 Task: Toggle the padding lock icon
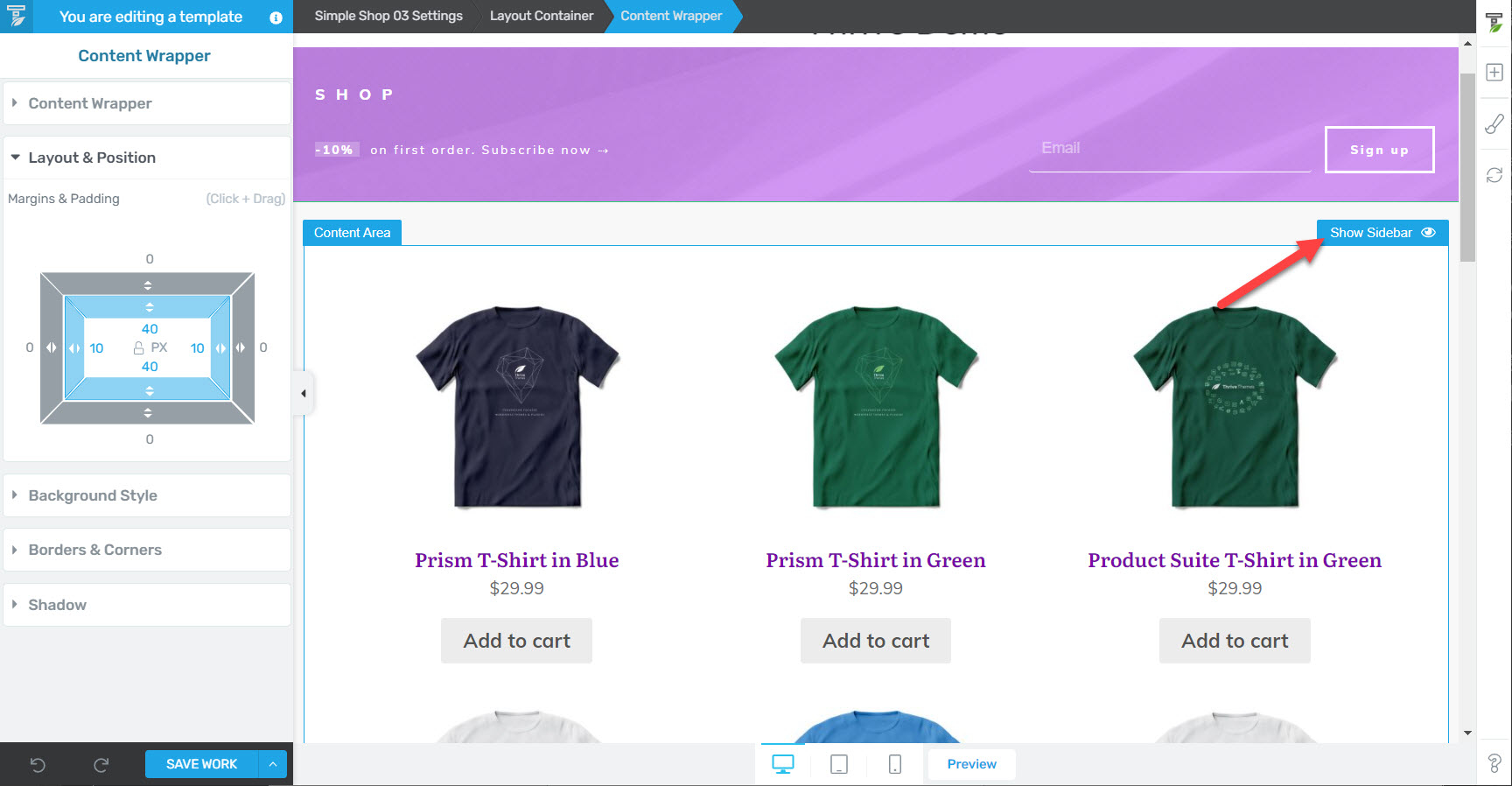(138, 347)
